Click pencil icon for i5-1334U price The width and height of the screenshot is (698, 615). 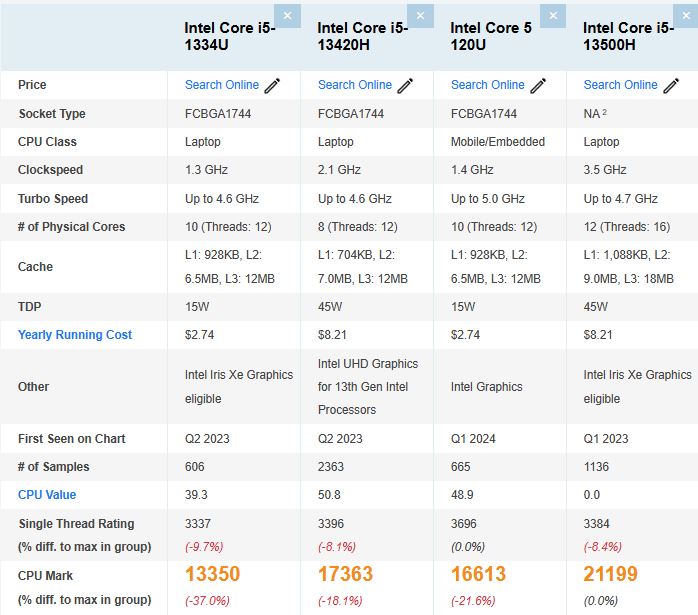[273, 86]
